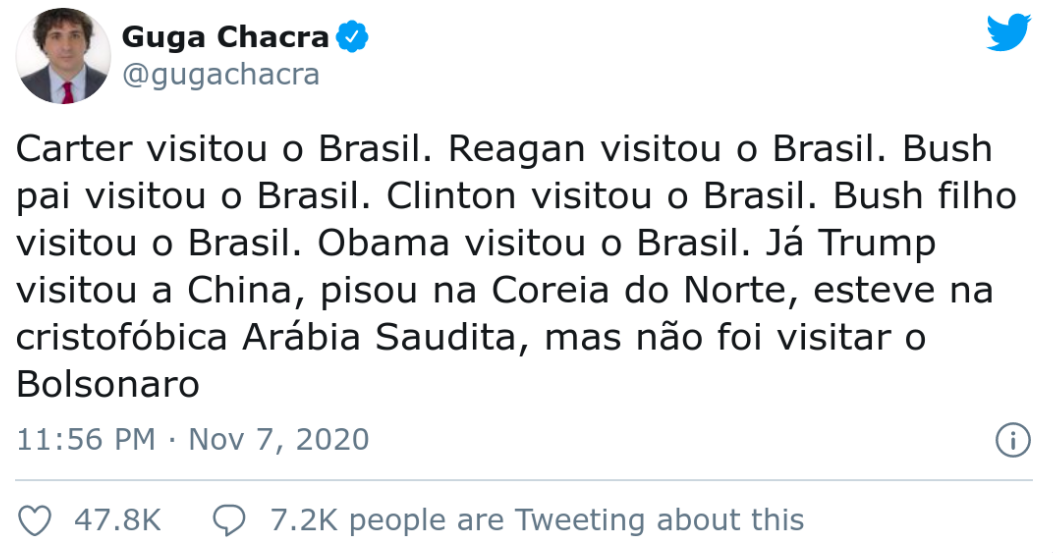Open the @gugachacra handle link
This screenshot has height=553, width=1053.
tap(221, 74)
